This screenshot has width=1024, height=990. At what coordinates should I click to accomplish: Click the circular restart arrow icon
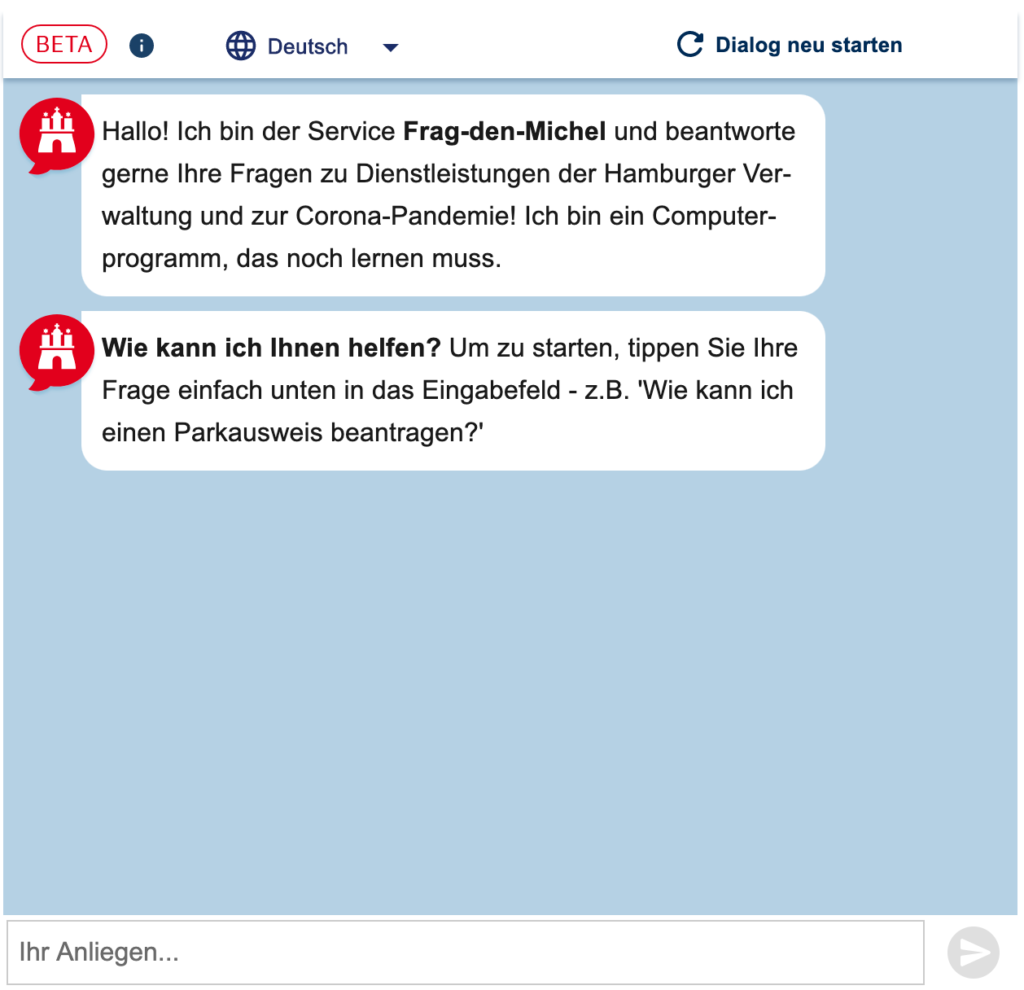click(690, 44)
